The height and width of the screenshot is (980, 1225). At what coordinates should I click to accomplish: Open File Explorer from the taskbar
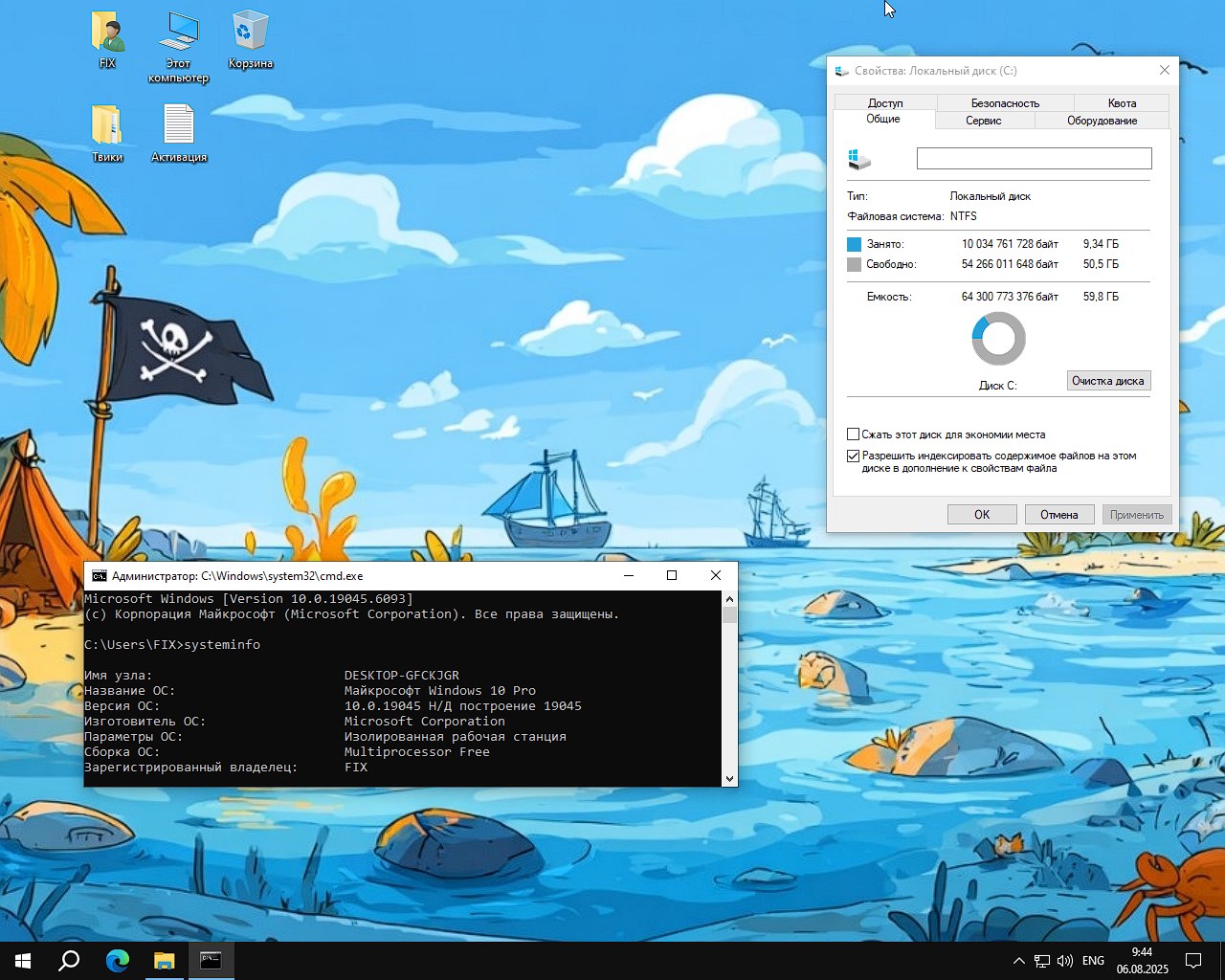(x=165, y=961)
